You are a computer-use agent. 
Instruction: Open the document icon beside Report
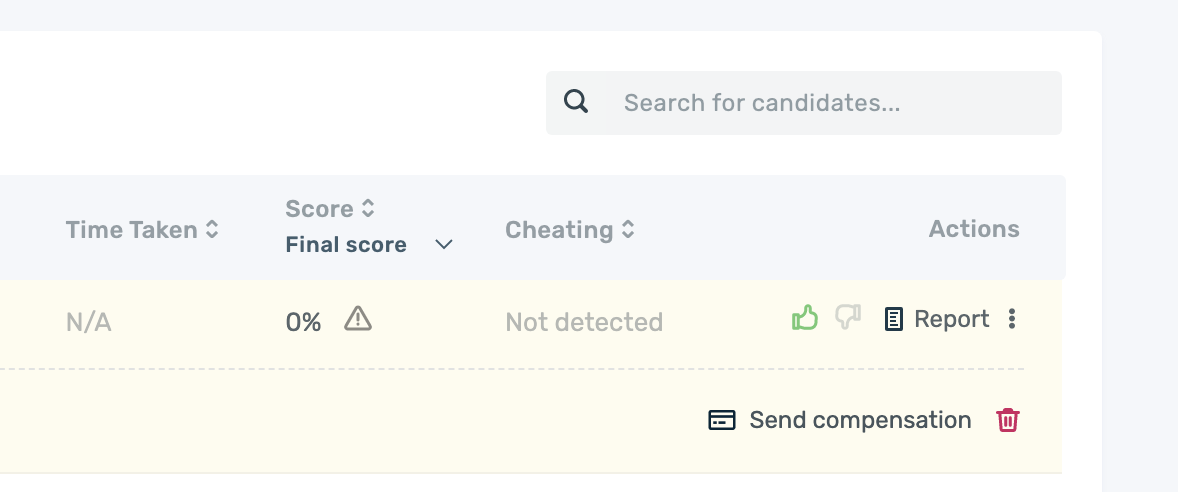click(893, 319)
